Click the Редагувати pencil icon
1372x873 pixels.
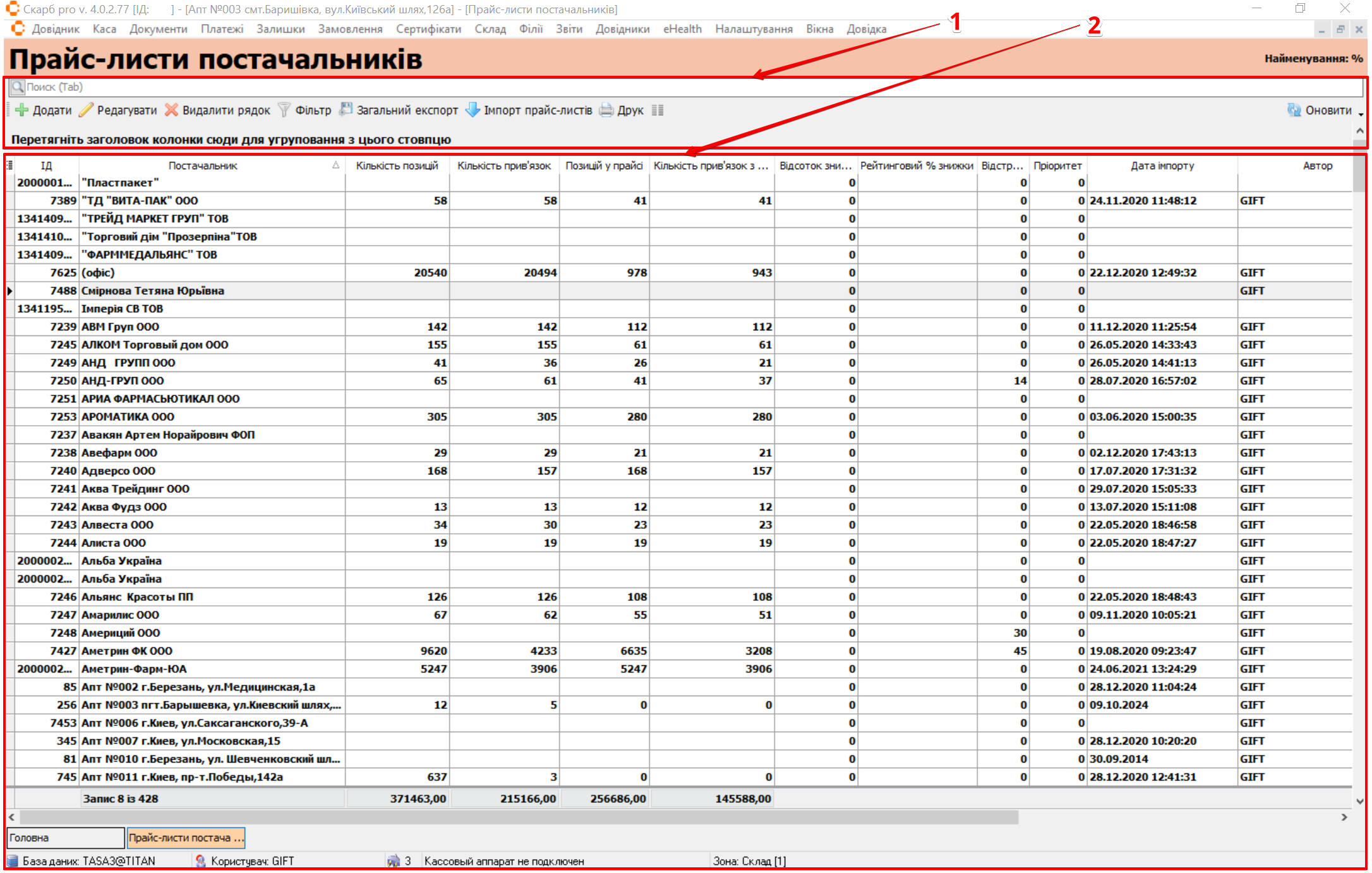point(87,110)
